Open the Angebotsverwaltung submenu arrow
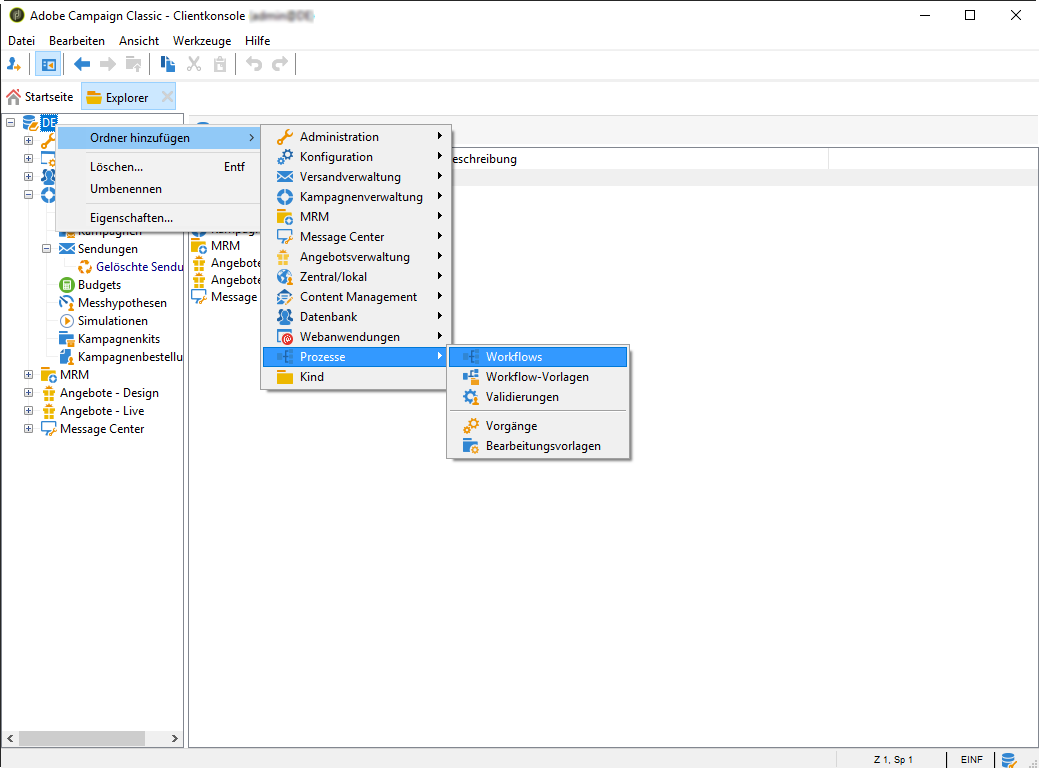The height and width of the screenshot is (768, 1039). point(439,256)
